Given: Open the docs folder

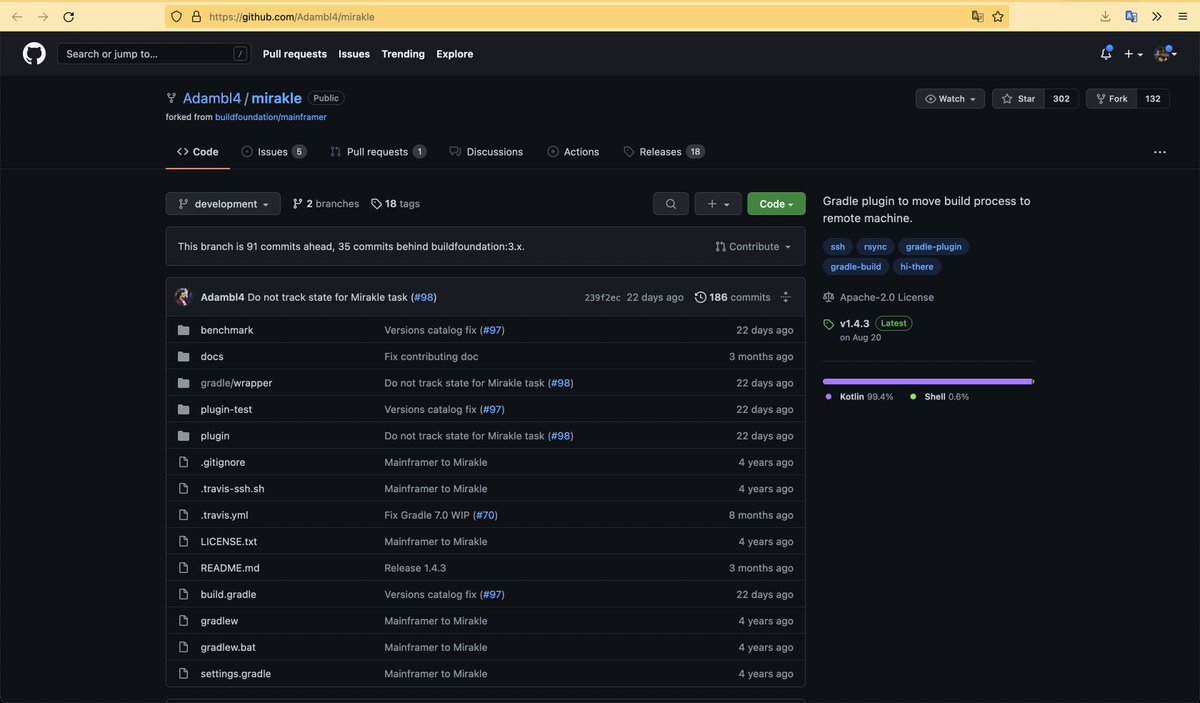Looking at the screenshot, I should (212, 357).
